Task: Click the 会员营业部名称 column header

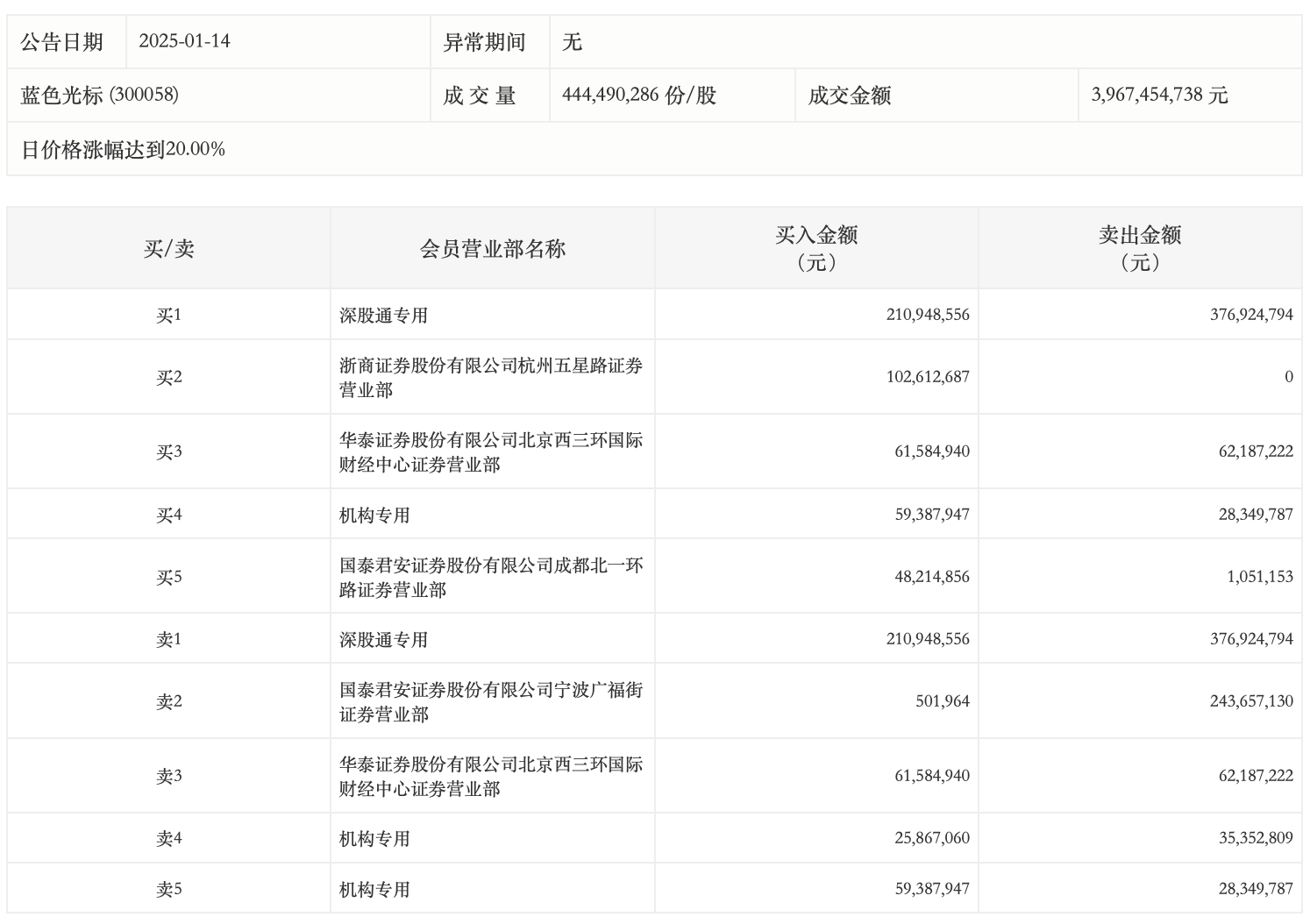Action: pos(492,249)
